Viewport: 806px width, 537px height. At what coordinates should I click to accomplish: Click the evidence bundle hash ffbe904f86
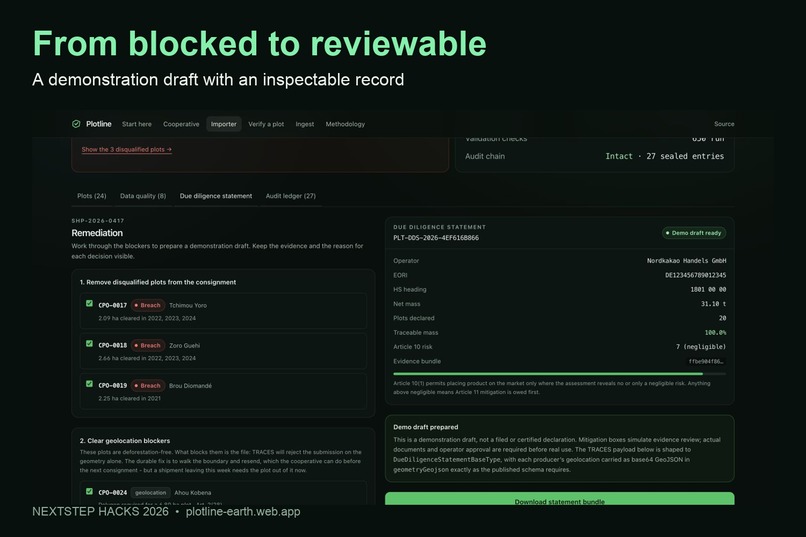[x=705, y=361]
